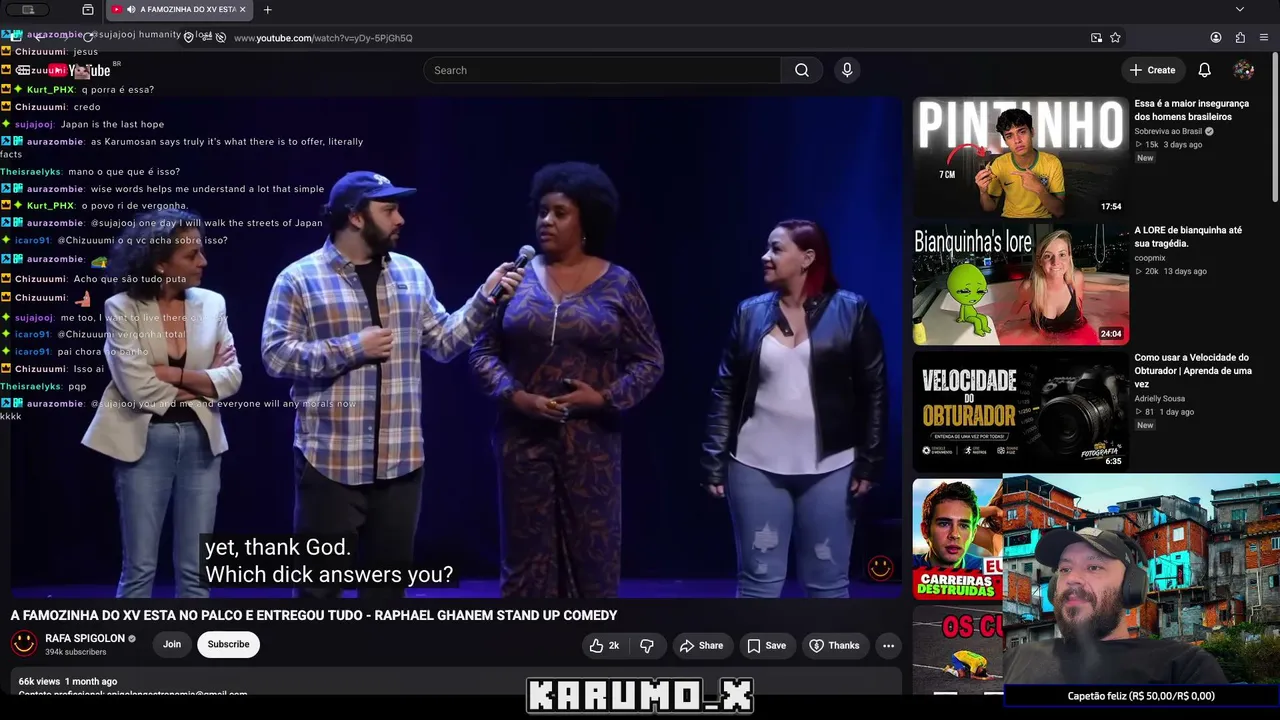Image resolution: width=1280 pixels, height=720 pixels.
Task: Open 'A LORE de bianquinha' video title
Action: click(1188, 237)
